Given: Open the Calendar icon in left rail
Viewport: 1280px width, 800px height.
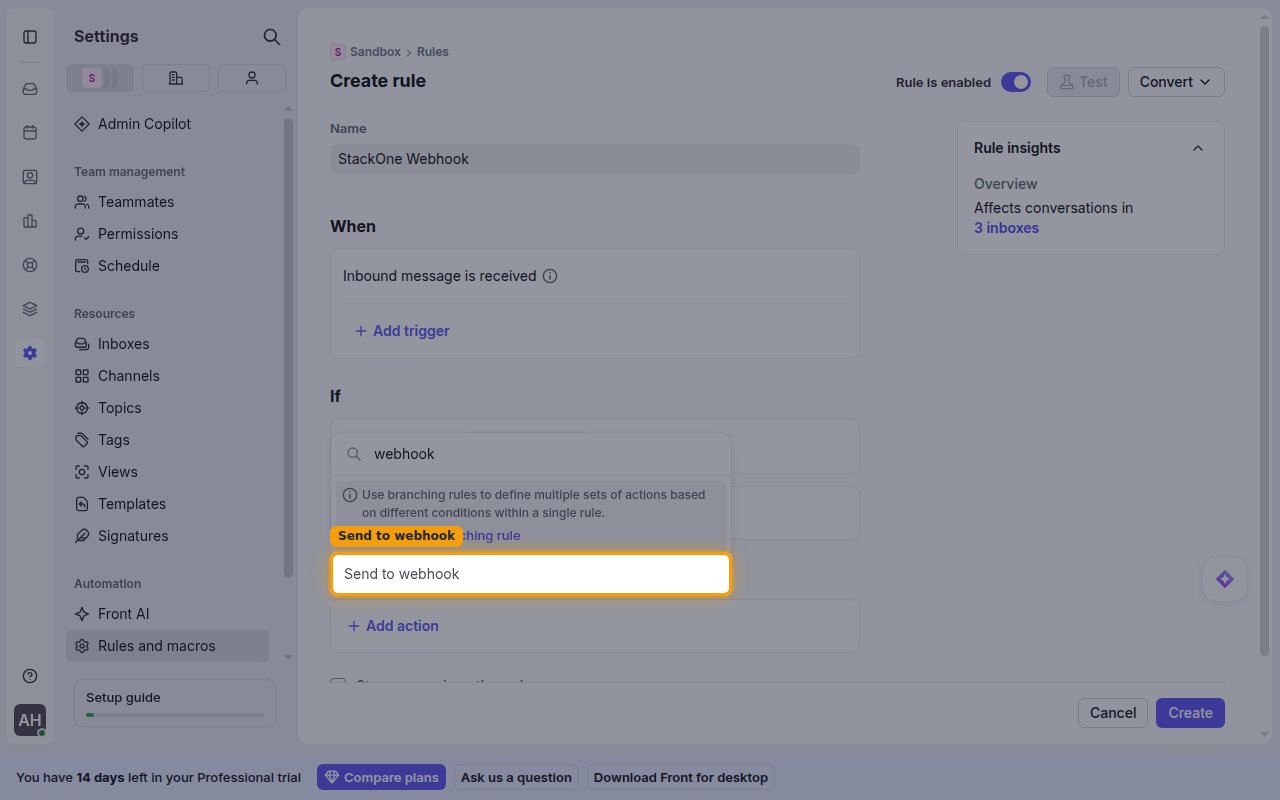Looking at the screenshot, I should point(30,133).
